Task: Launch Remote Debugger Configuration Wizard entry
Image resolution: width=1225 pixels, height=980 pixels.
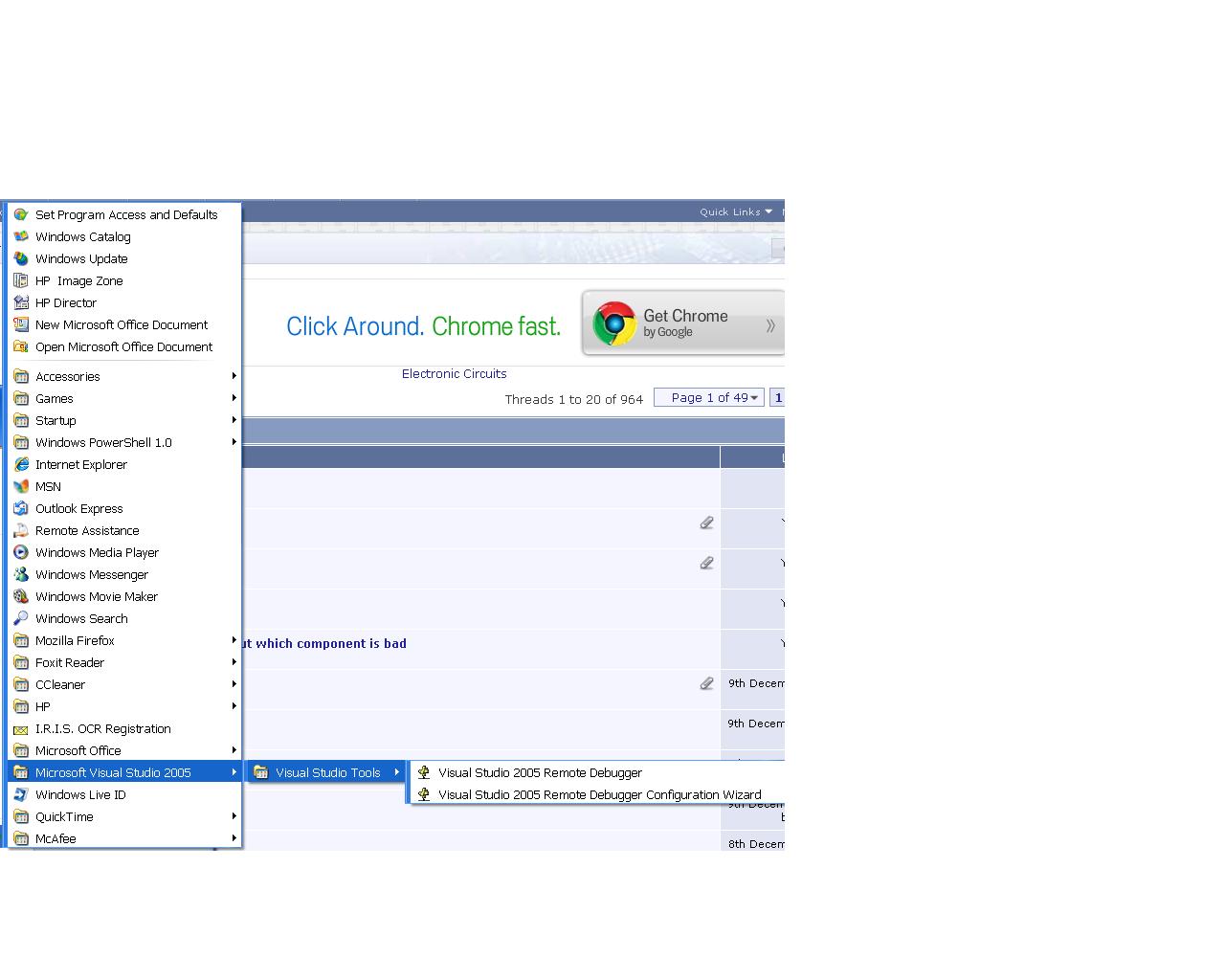Action: (598, 794)
